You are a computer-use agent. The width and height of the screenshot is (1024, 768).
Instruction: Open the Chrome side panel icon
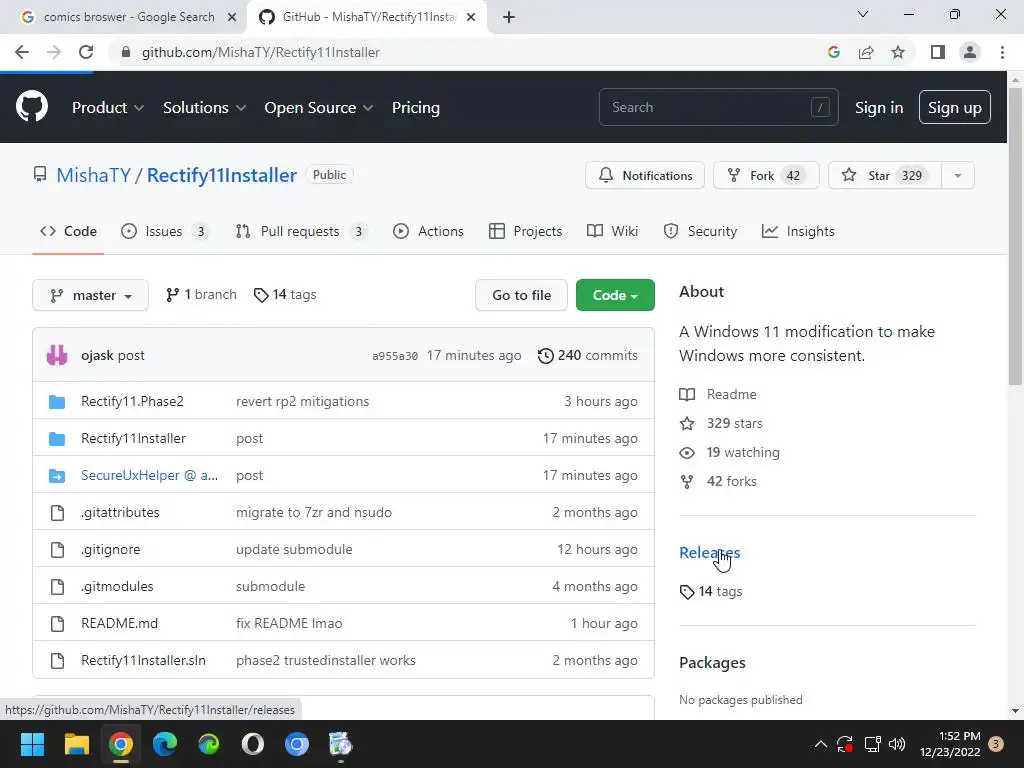[938, 52]
